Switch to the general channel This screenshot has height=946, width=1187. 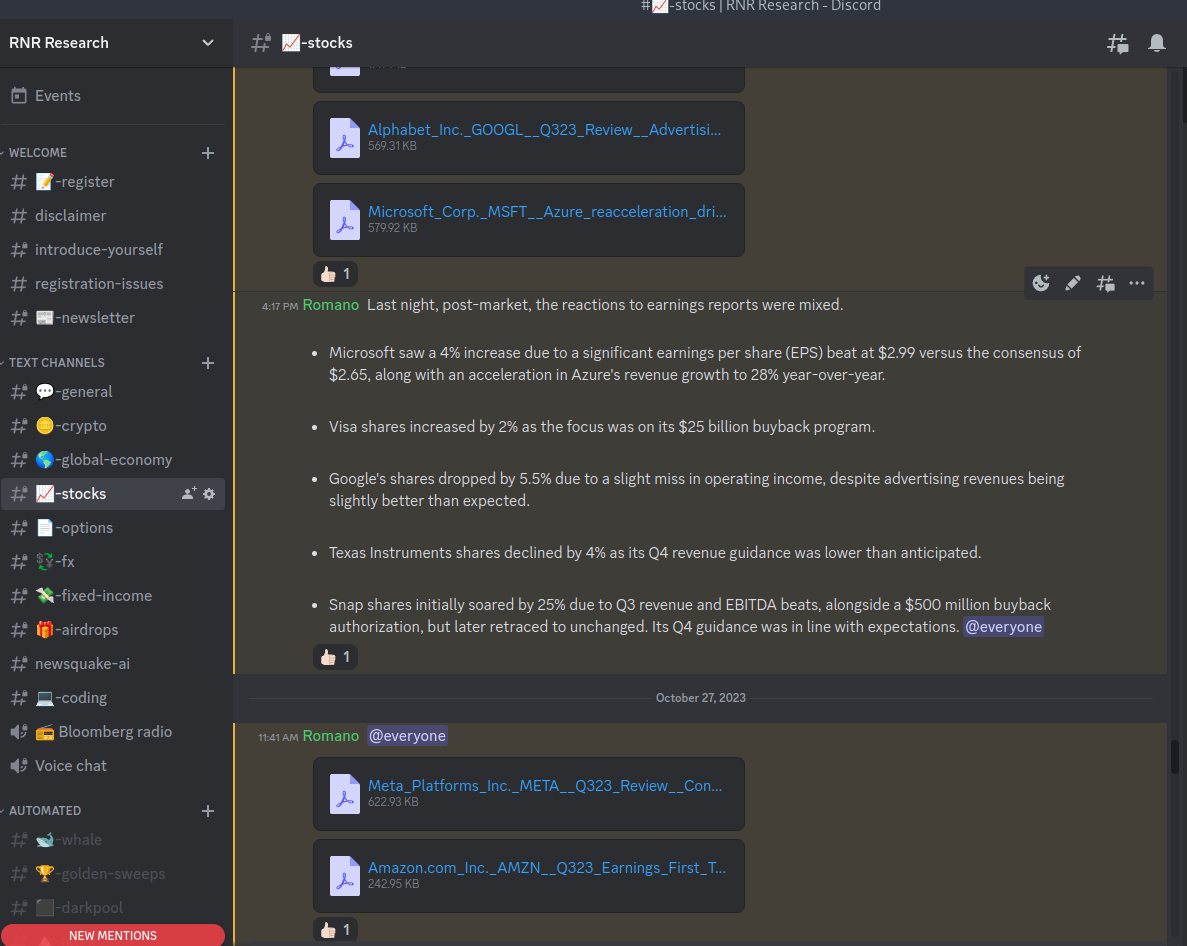(113, 392)
